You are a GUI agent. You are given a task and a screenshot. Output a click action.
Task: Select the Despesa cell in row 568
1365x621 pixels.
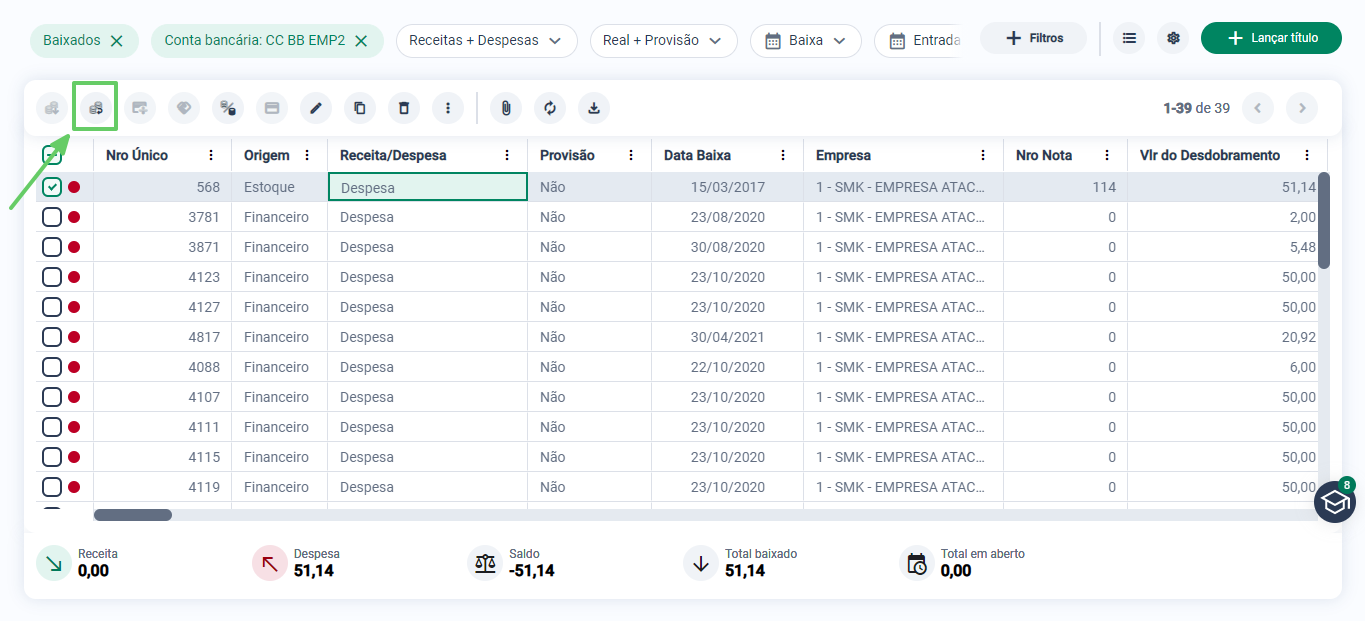[428, 187]
